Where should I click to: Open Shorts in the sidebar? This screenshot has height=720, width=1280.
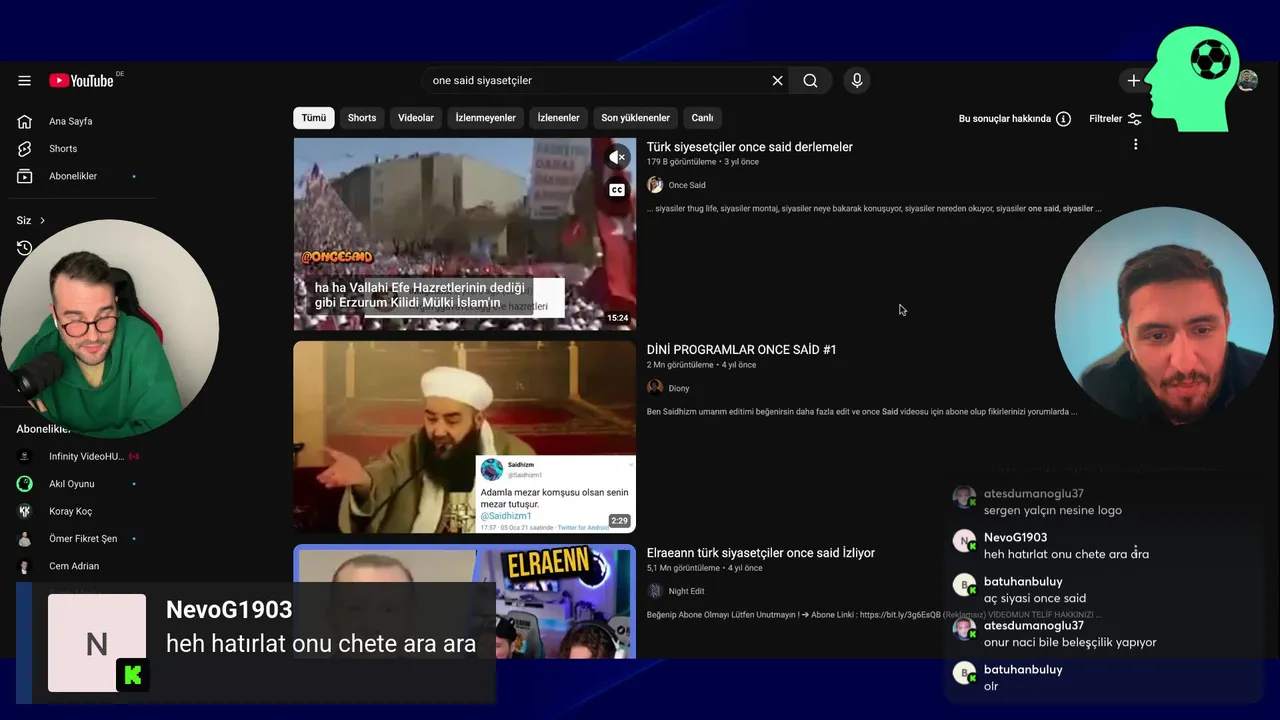tap(62, 148)
